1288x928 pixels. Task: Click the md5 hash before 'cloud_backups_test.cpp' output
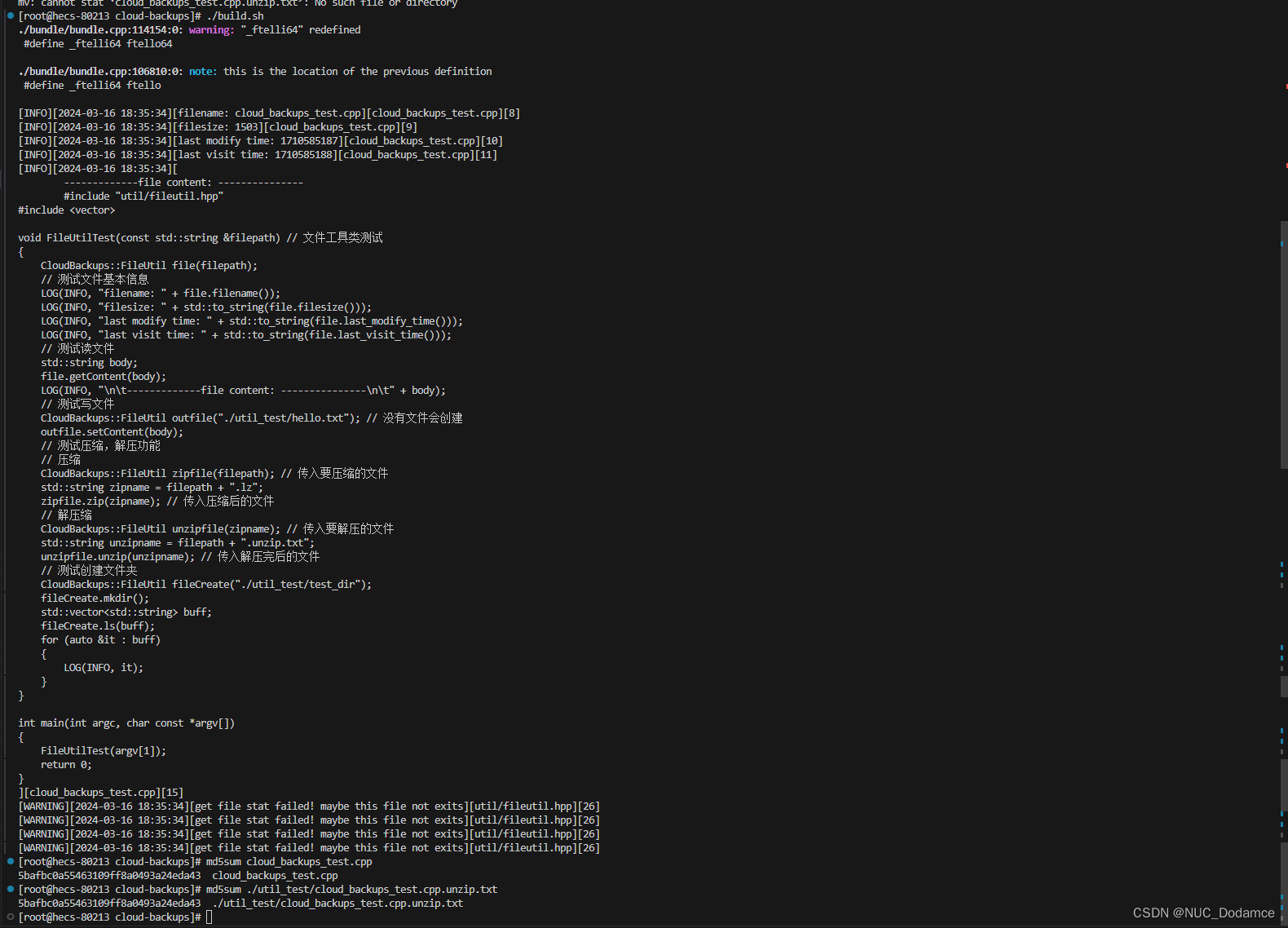coord(109,875)
